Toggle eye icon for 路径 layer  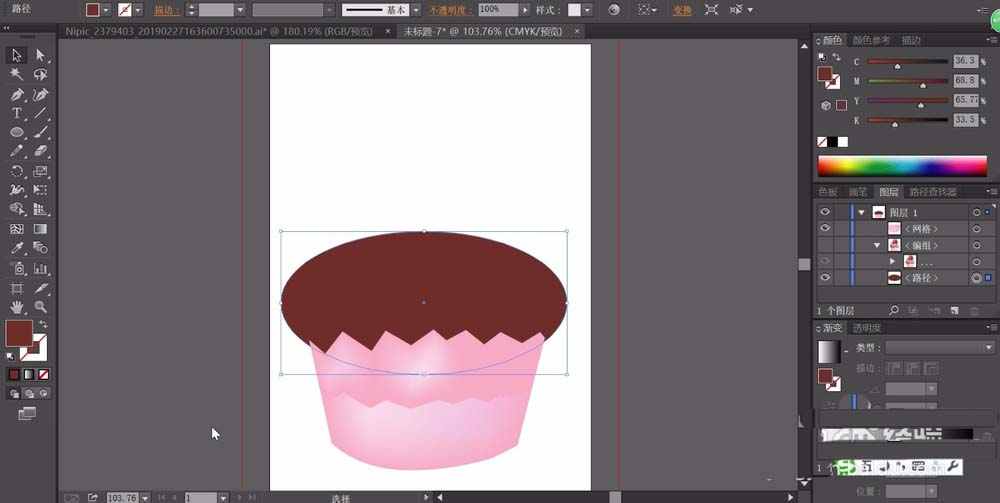[825, 277]
